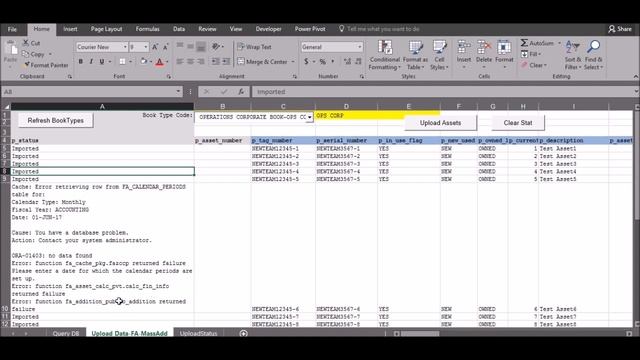The image size is (640, 360).
Task: Click Increase Indent icon
Action: (226, 62)
